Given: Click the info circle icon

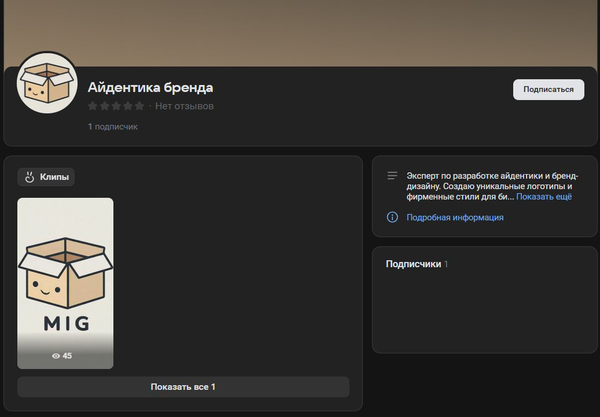Looking at the screenshot, I should pyautogui.click(x=392, y=217).
